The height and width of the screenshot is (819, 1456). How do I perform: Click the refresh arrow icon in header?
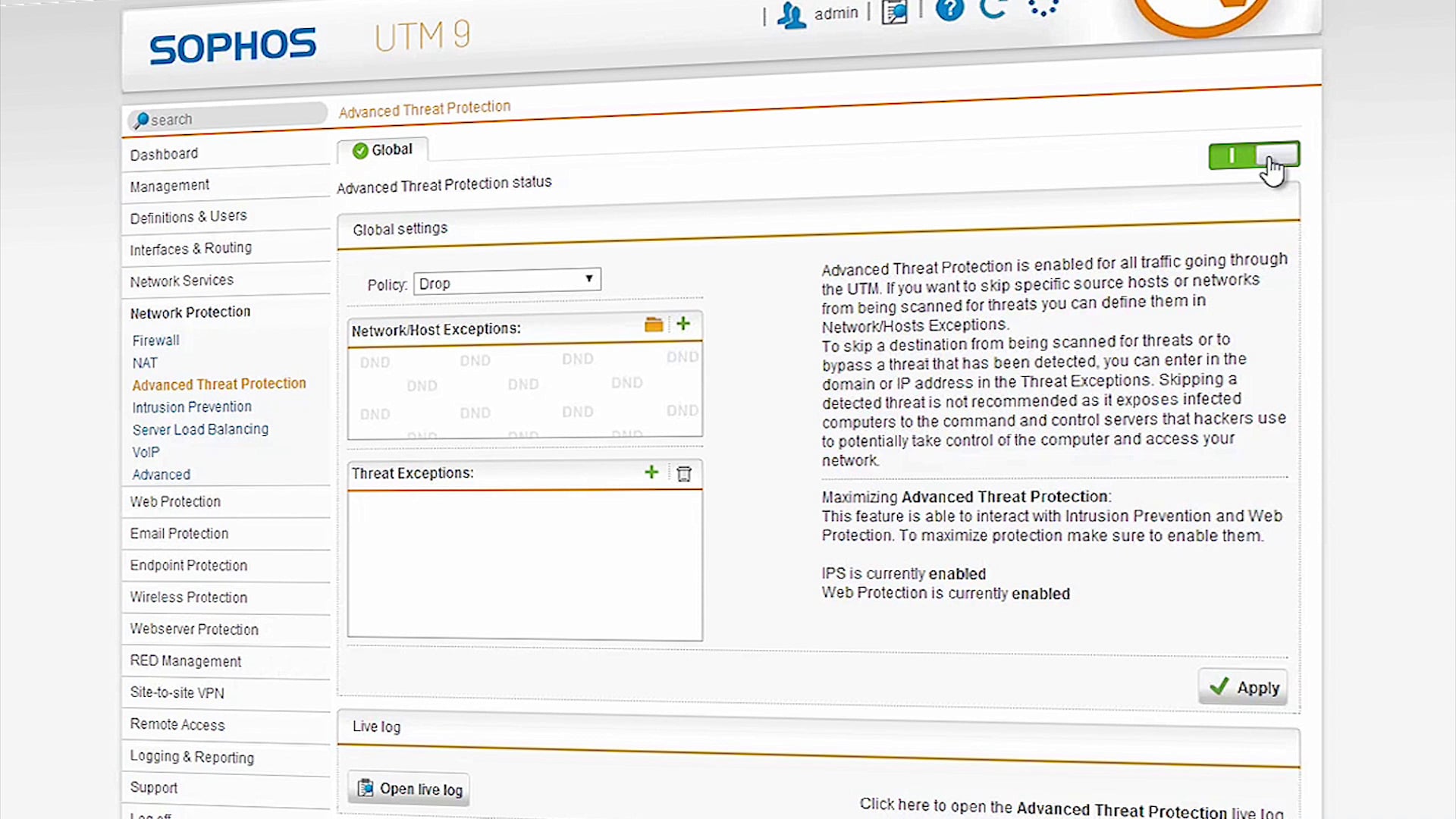tap(993, 8)
